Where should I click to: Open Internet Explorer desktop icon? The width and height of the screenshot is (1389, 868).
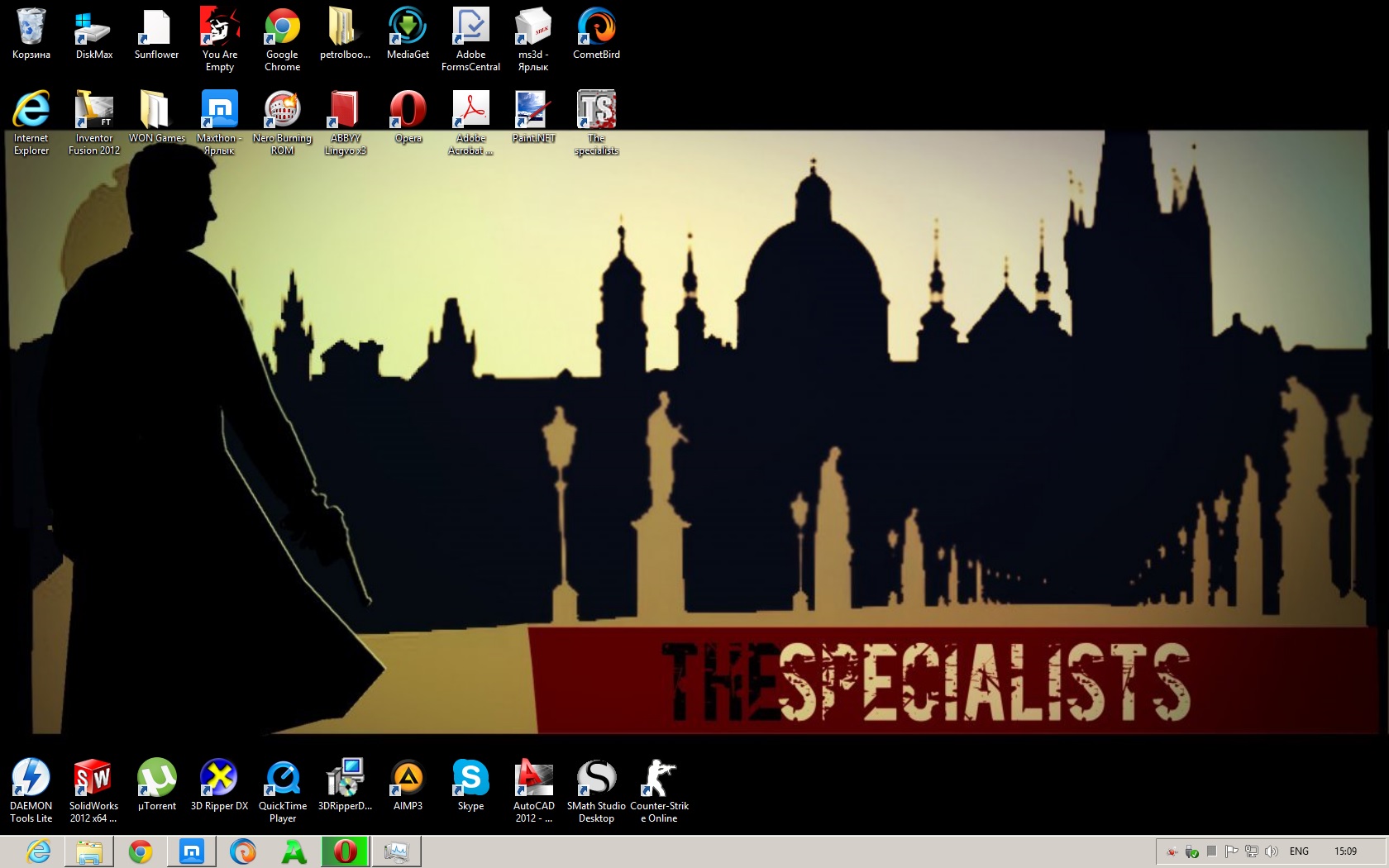coord(31,123)
